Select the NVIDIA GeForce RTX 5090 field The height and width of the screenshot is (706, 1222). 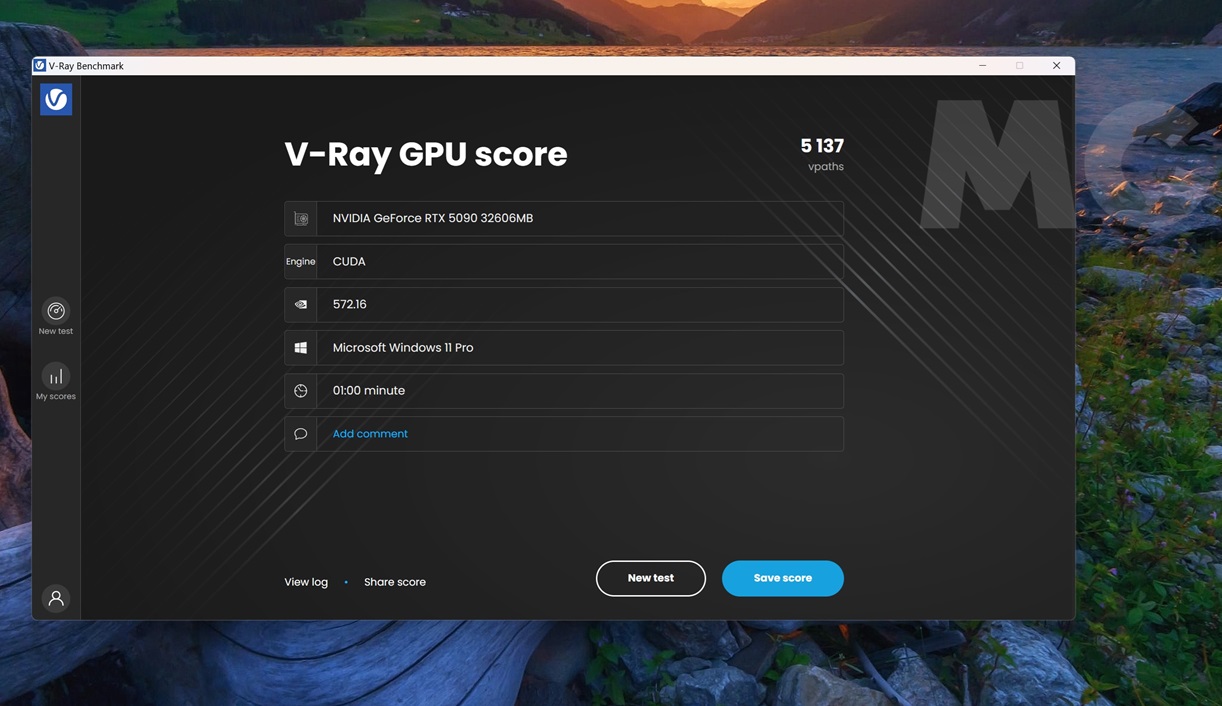580,218
